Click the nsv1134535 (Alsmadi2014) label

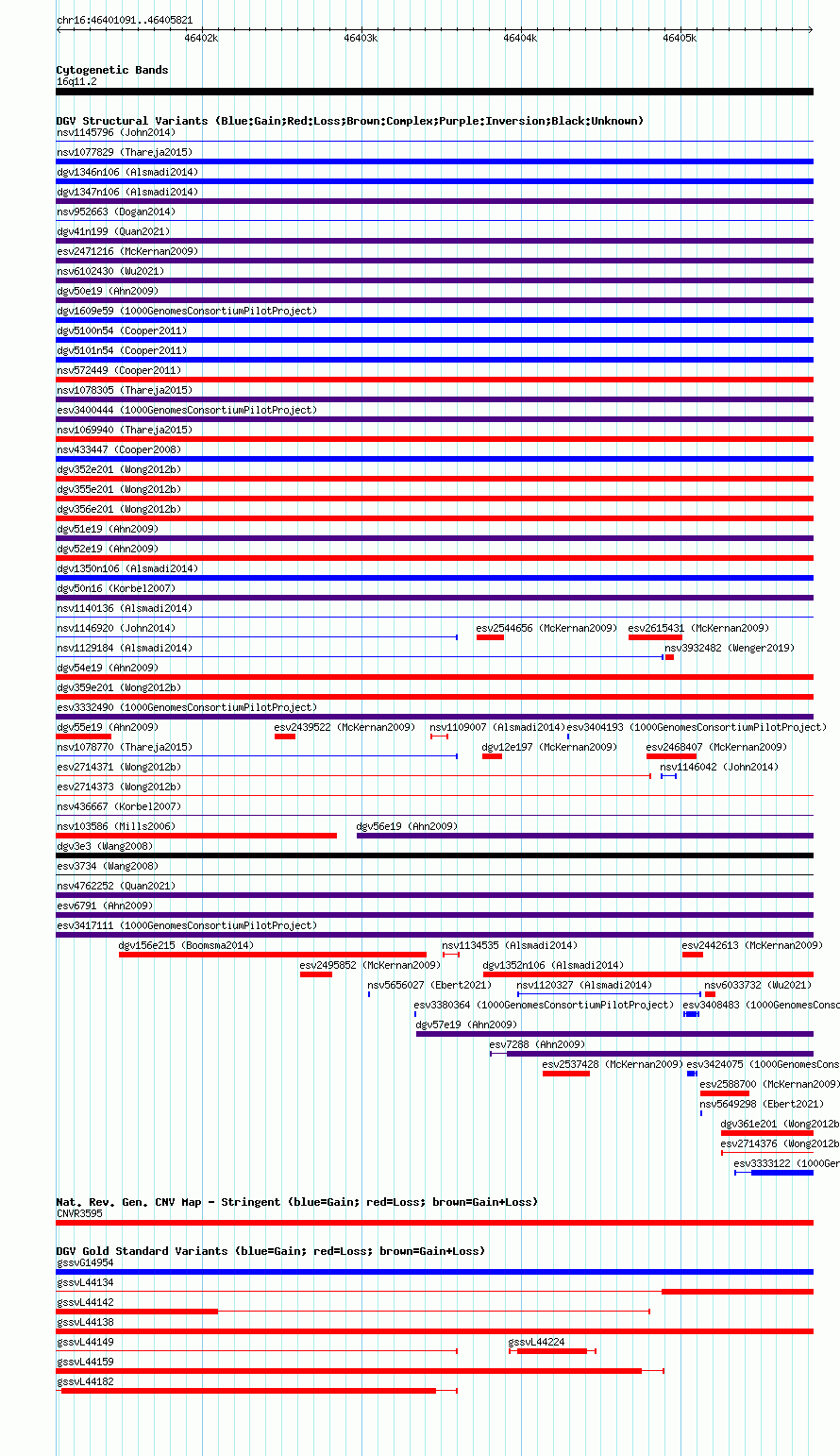tap(511, 945)
